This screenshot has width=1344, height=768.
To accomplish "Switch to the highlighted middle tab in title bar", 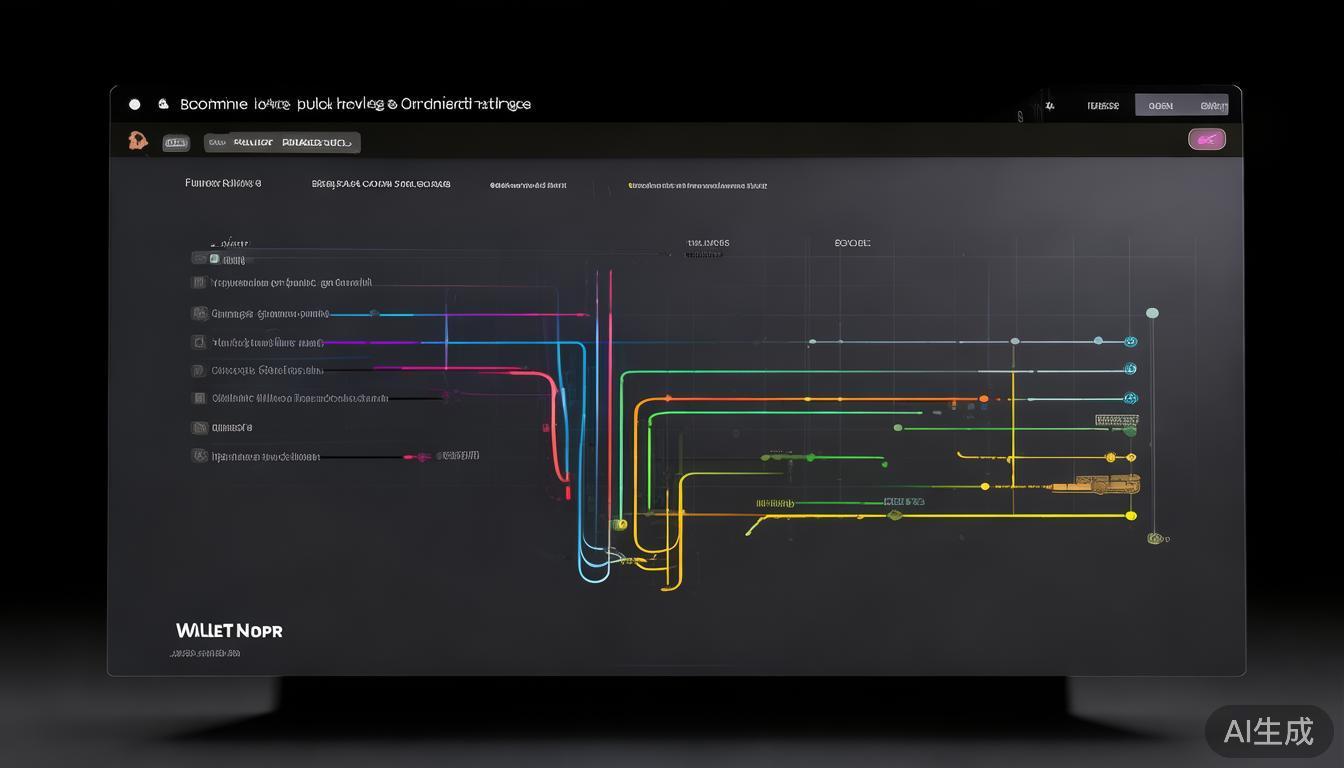I will (x=1160, y=105).
